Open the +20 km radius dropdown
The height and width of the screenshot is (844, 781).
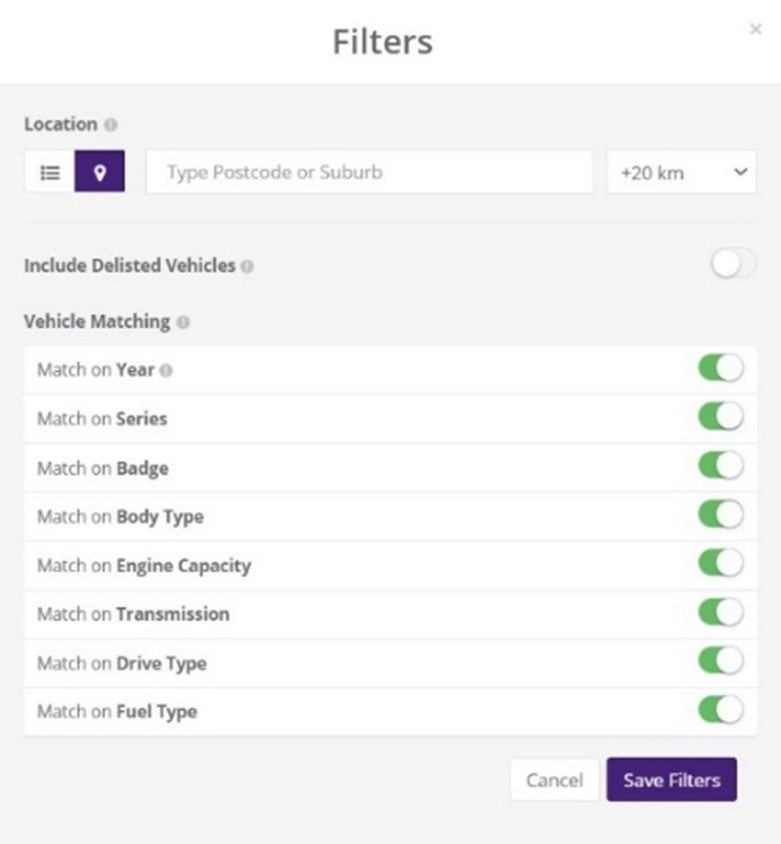click(x=681, y=172)
